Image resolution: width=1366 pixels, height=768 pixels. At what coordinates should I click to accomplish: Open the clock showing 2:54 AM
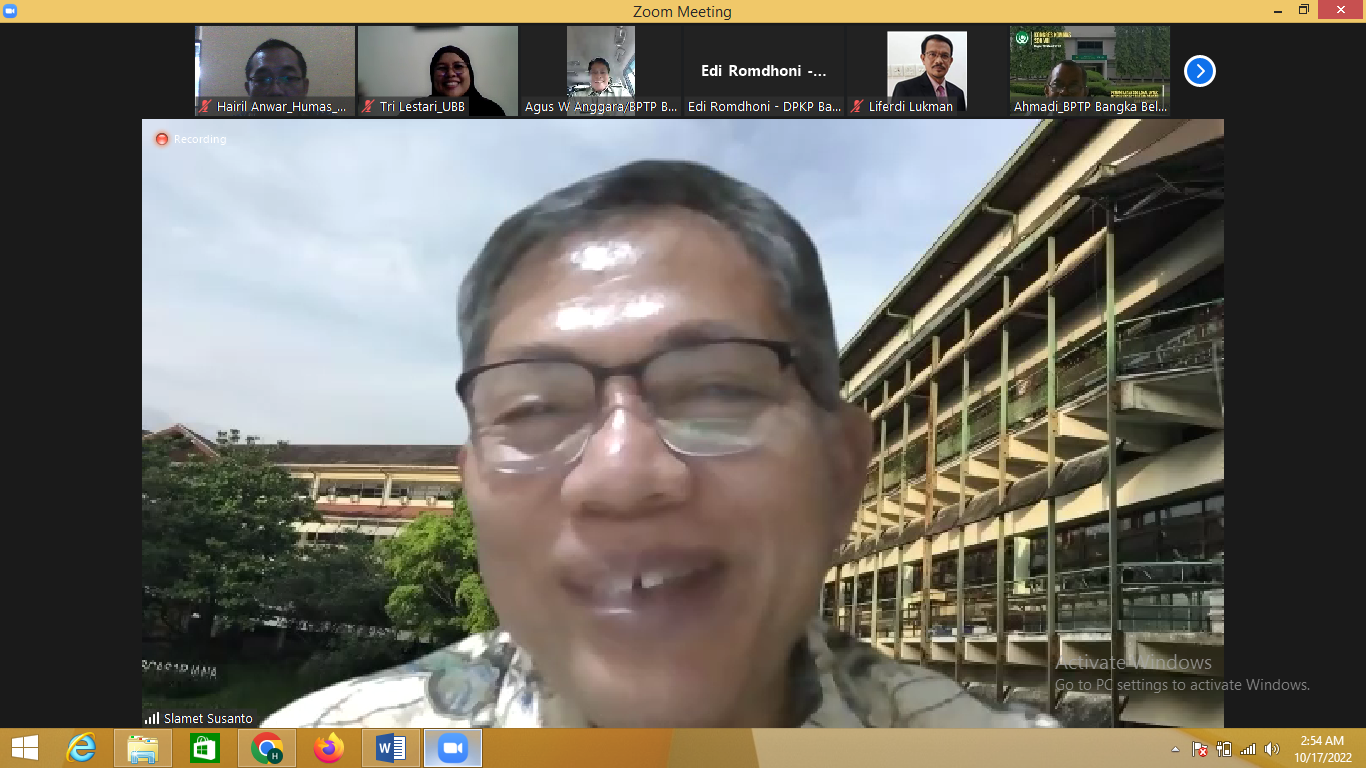tap(1321, 748)
